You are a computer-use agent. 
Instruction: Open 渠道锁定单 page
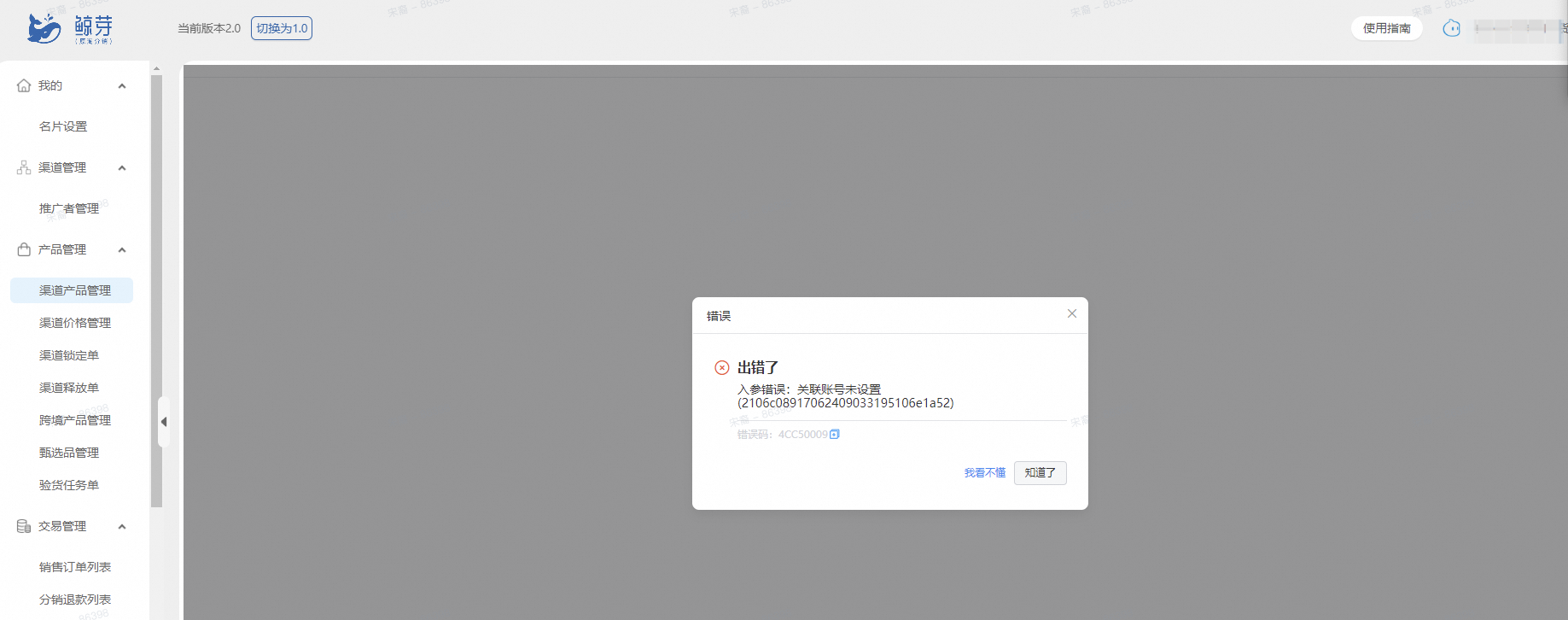(x=69, y=355)
